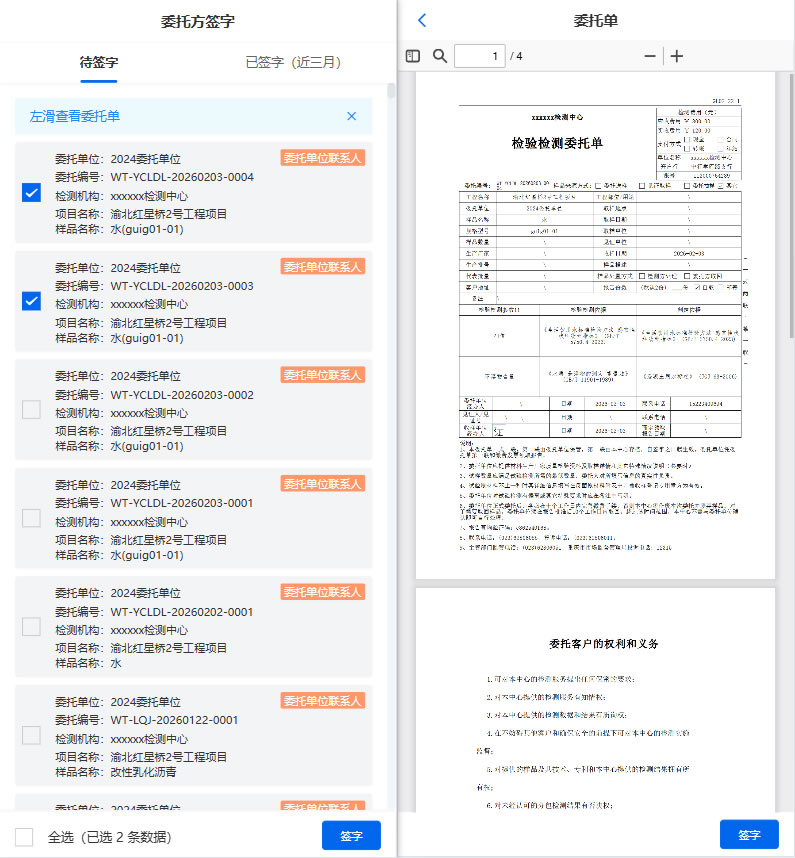Enable the 全选 select-all checkbox
Image resolution: width=795 pixels, height=858 pixels.
(25, 837)
